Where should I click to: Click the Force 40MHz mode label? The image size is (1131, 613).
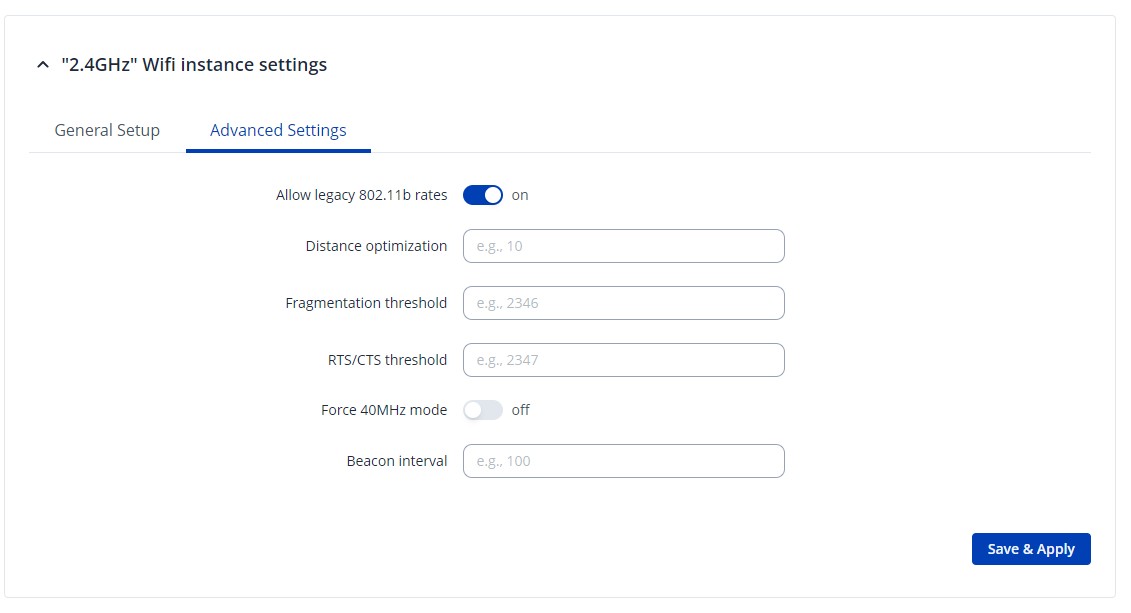pyautogui.click(x=384, y=410)
